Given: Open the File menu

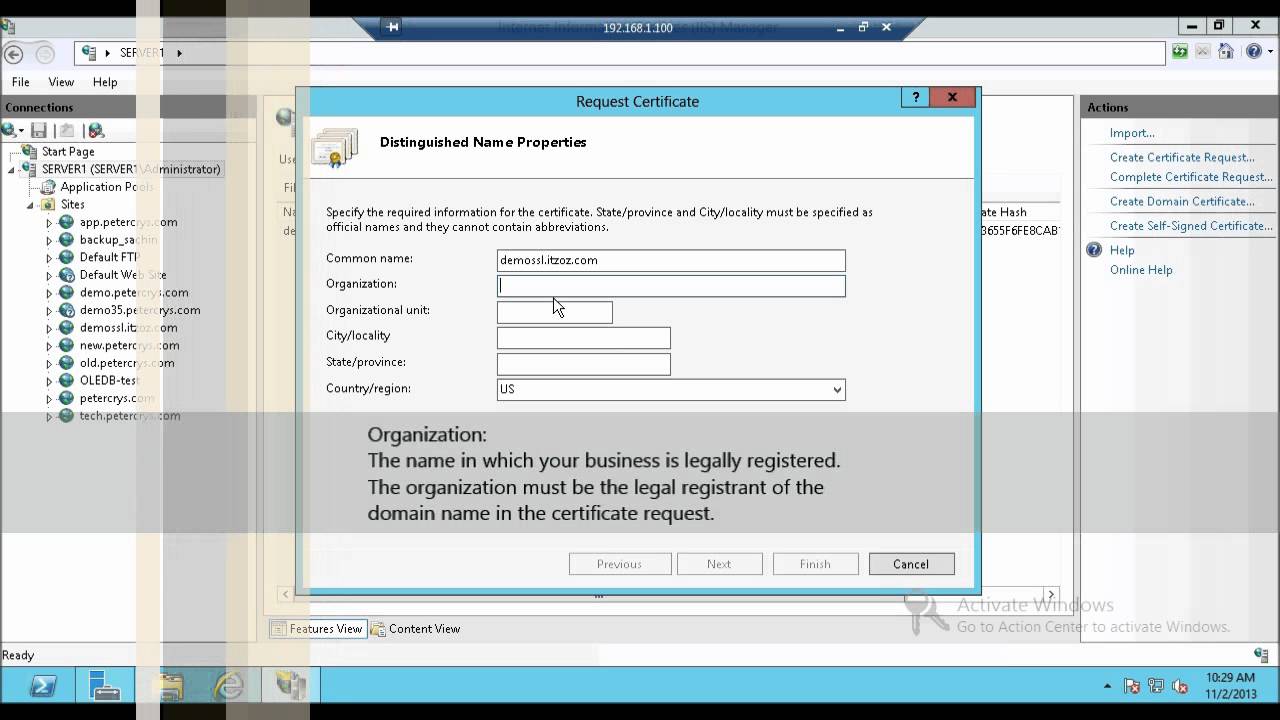Looking at the screenshot, I should (20, 82).
